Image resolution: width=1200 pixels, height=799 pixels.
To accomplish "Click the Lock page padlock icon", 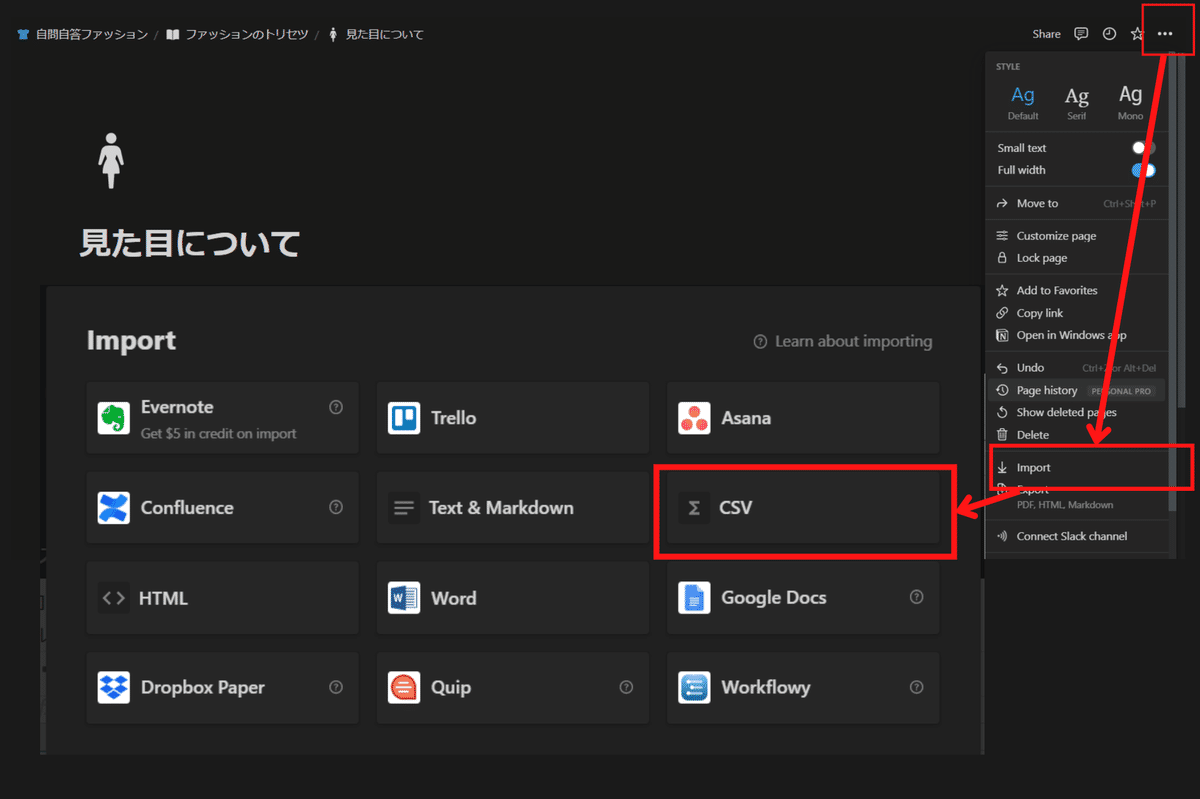I will (x=1002, y=258).
